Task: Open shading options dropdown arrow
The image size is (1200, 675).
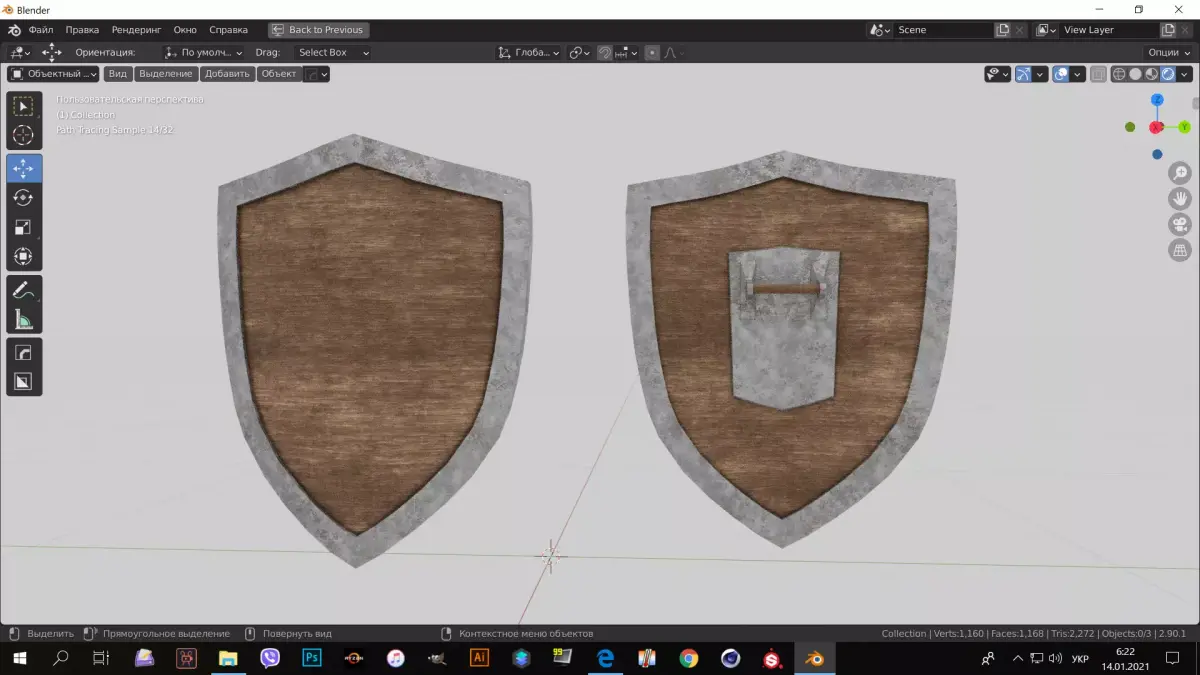Action: pyautogui.click(x=1185, y=74)
